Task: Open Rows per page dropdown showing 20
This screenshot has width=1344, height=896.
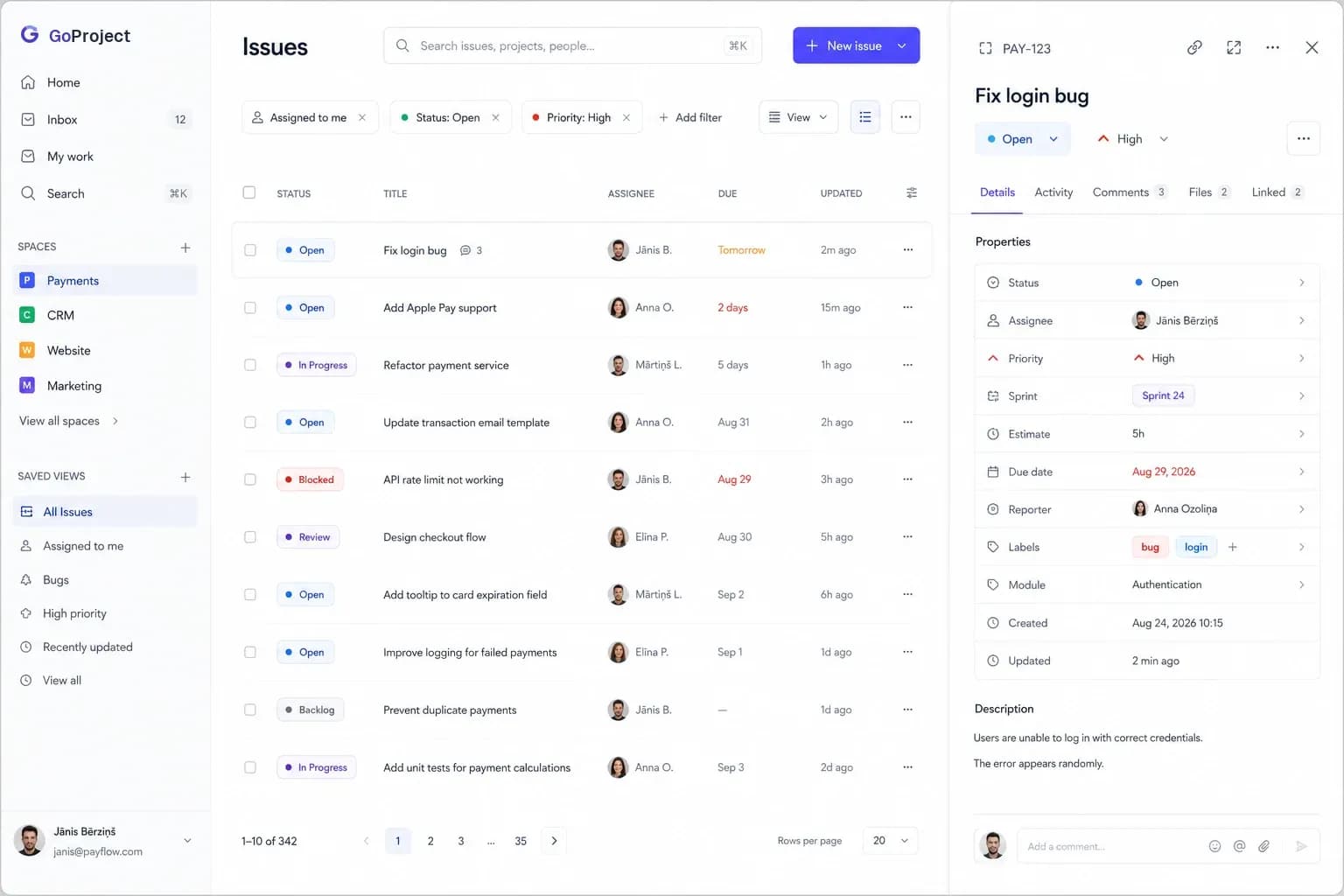Action: (x=890, y=841)
